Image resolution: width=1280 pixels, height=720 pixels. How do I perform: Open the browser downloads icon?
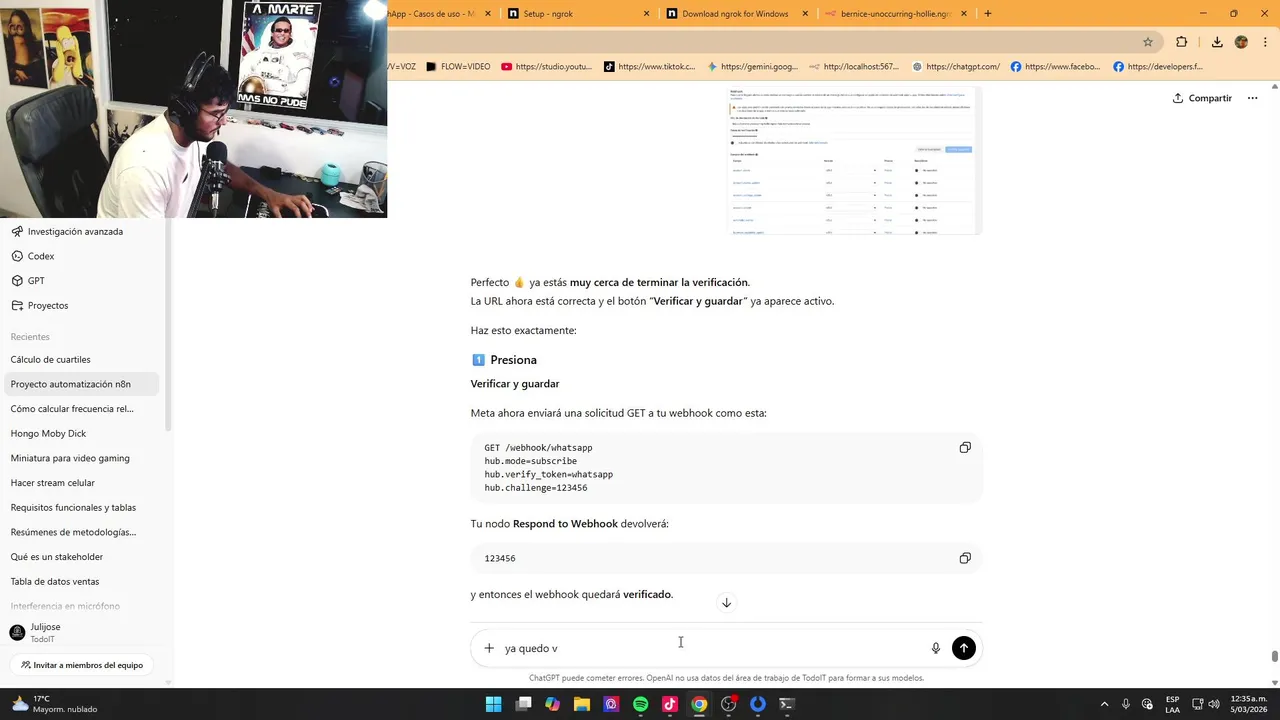point(1217,42)
